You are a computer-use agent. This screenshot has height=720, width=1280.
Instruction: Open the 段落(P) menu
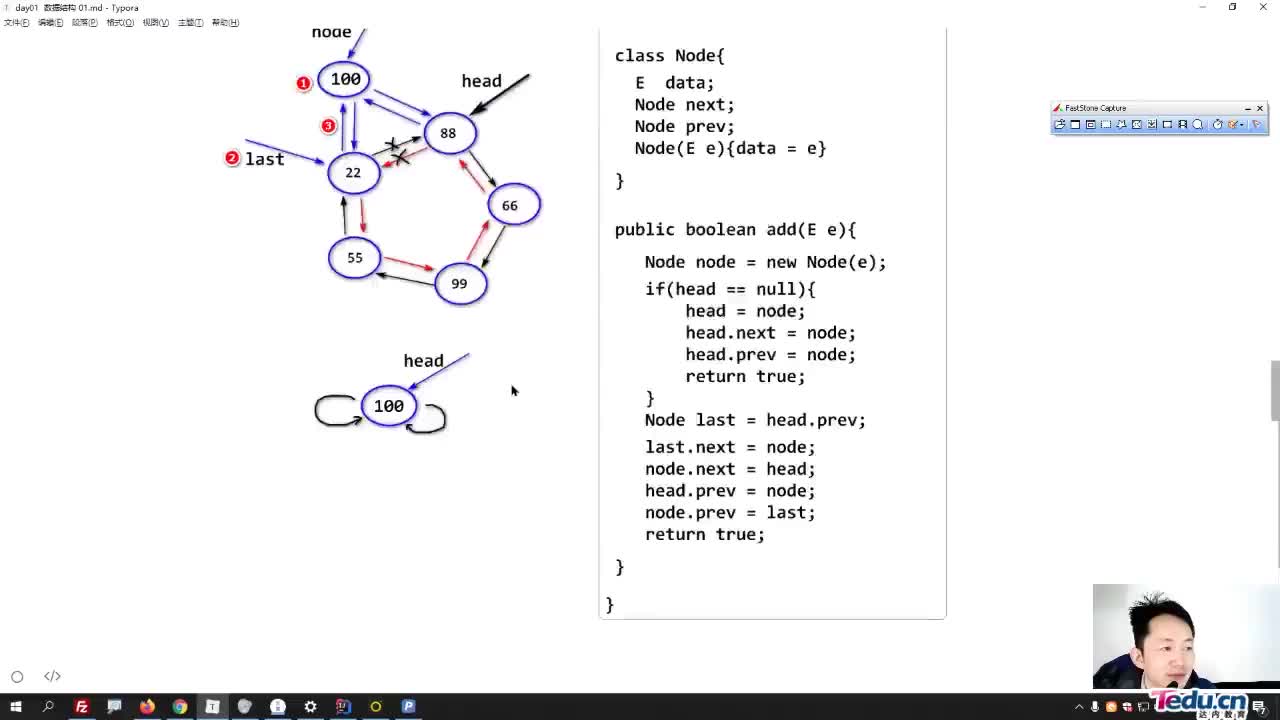click(x=85, y=22)
